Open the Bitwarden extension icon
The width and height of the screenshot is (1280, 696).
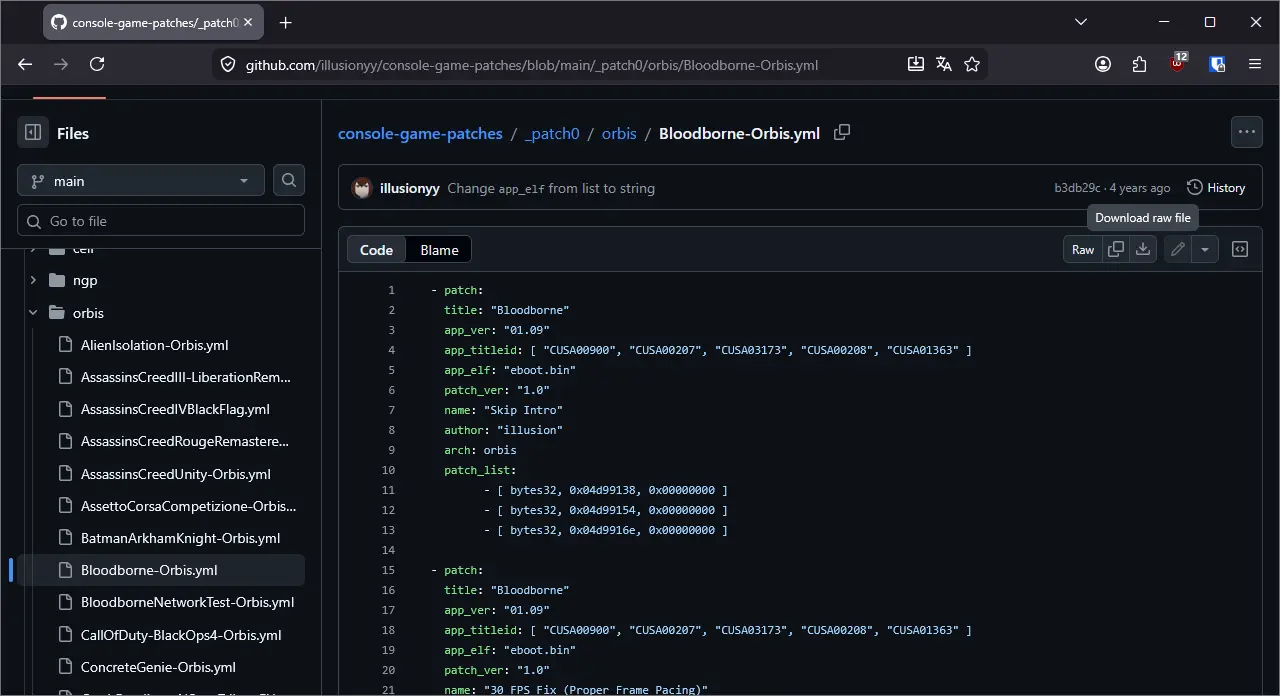point(1217,64)
